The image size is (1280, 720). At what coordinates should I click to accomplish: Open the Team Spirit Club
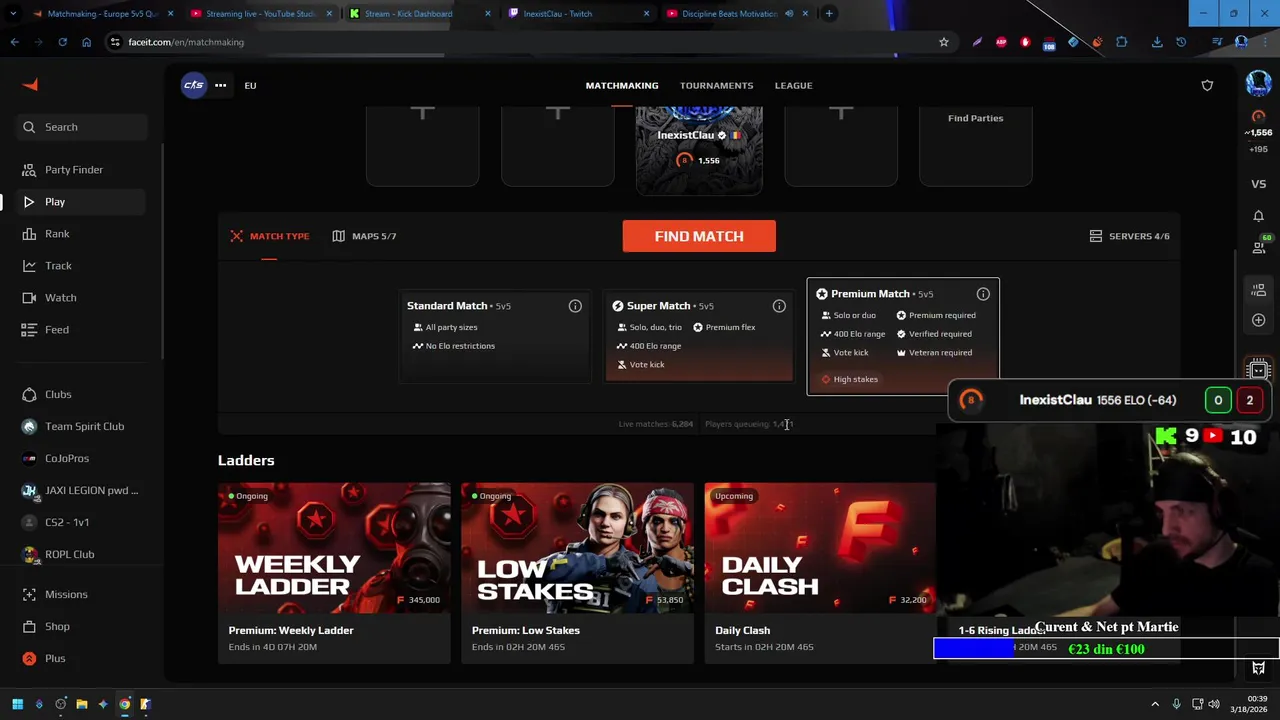click(84, 426)
